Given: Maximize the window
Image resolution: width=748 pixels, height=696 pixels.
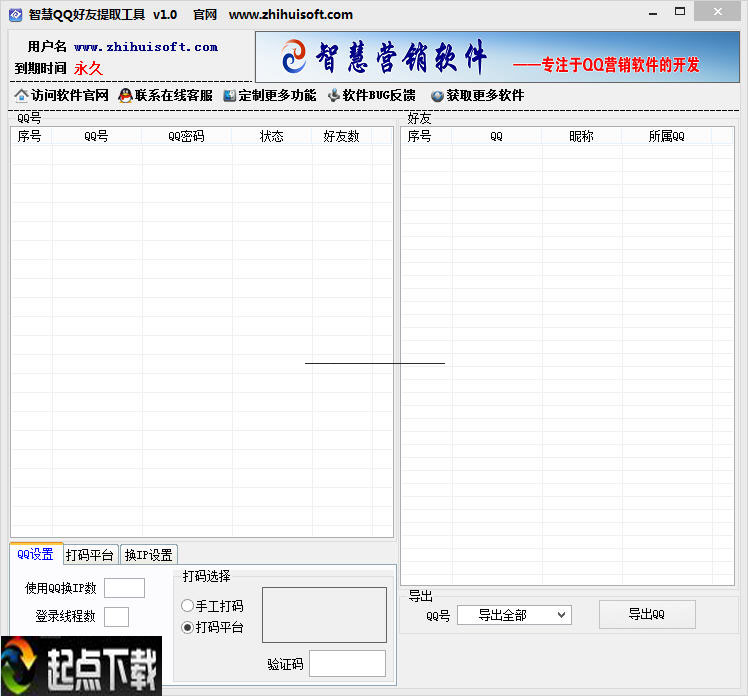Looking at the screenshot, I should [680, 12].
